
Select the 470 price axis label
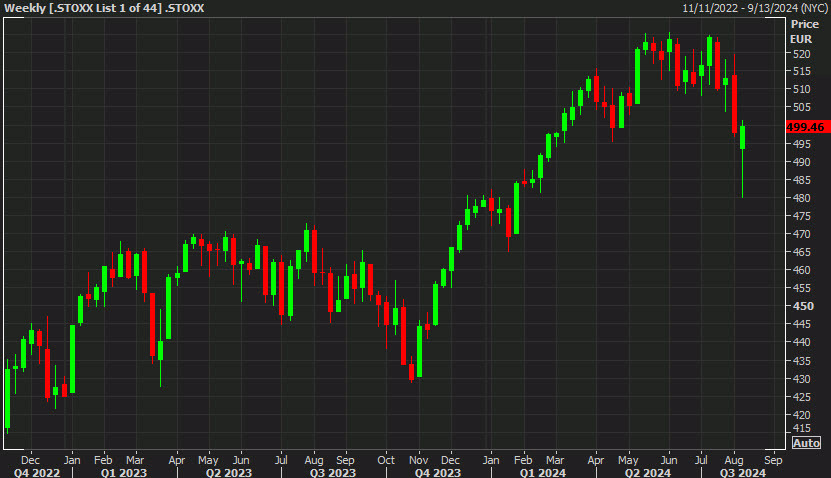pyautogui.click(x=801, y=234)
